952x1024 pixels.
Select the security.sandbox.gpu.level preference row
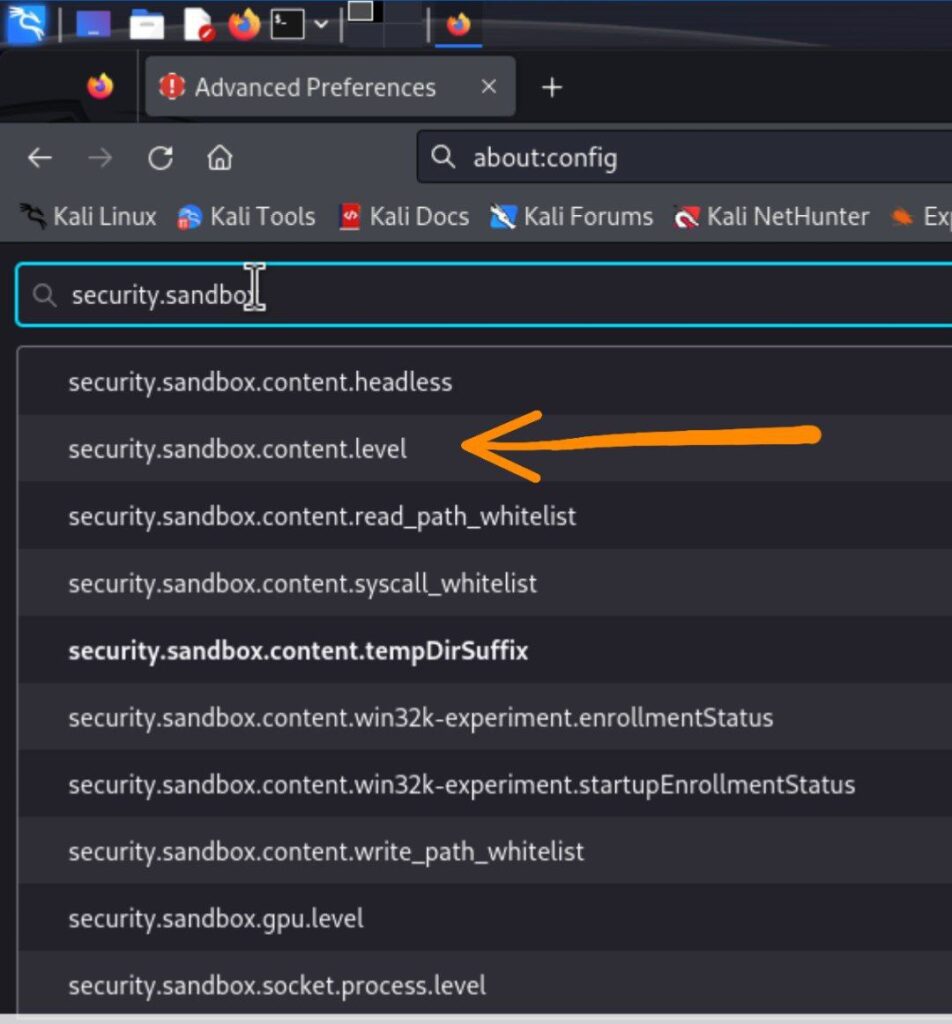click(x=216, y=918)
